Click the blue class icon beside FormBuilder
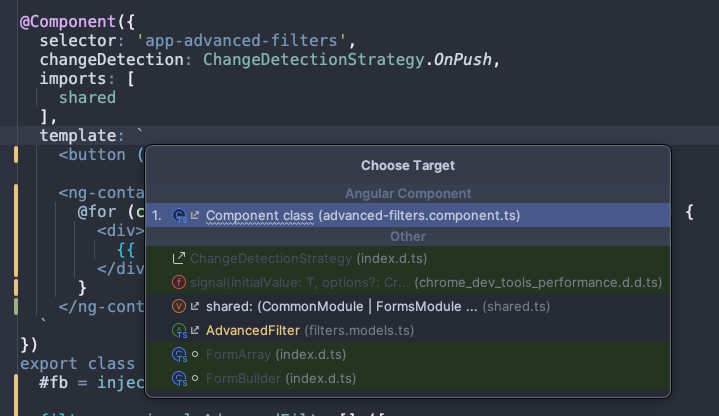Screen dimensions: 719x416 pyautogui.click(x=179, y=379)
